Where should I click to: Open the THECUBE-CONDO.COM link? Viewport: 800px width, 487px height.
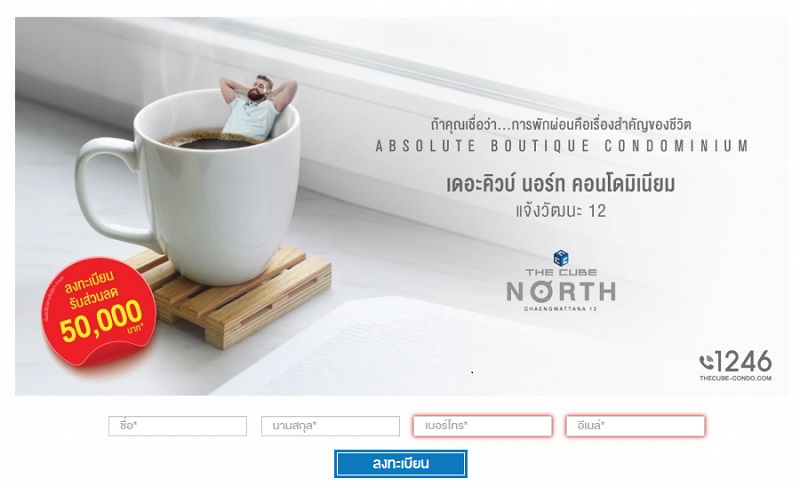click(x=735, y=378)
